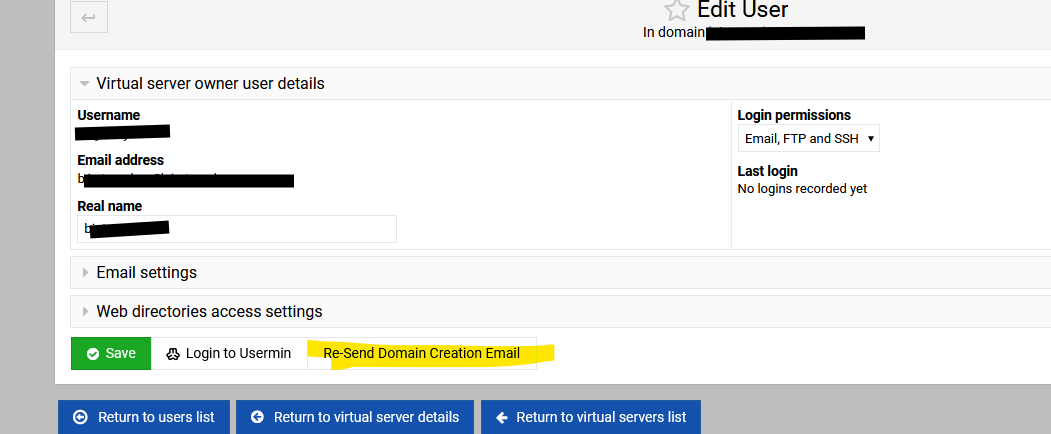Expand the Email settings section arrow
Image resolution: width=1051 pixels, height=434 pixels.
click(x=85, y=272)
